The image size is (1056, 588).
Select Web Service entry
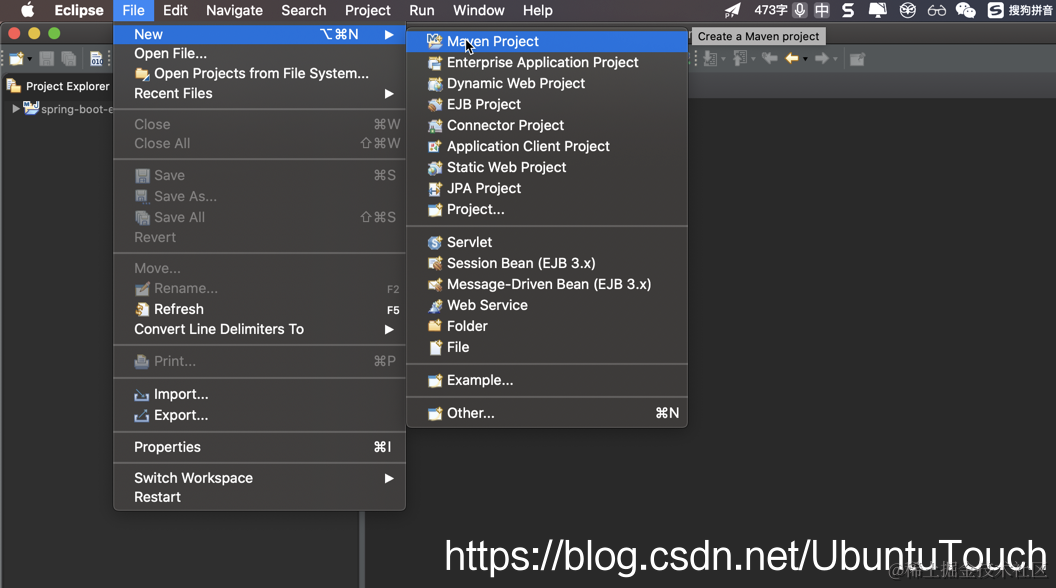pos(547,305)
